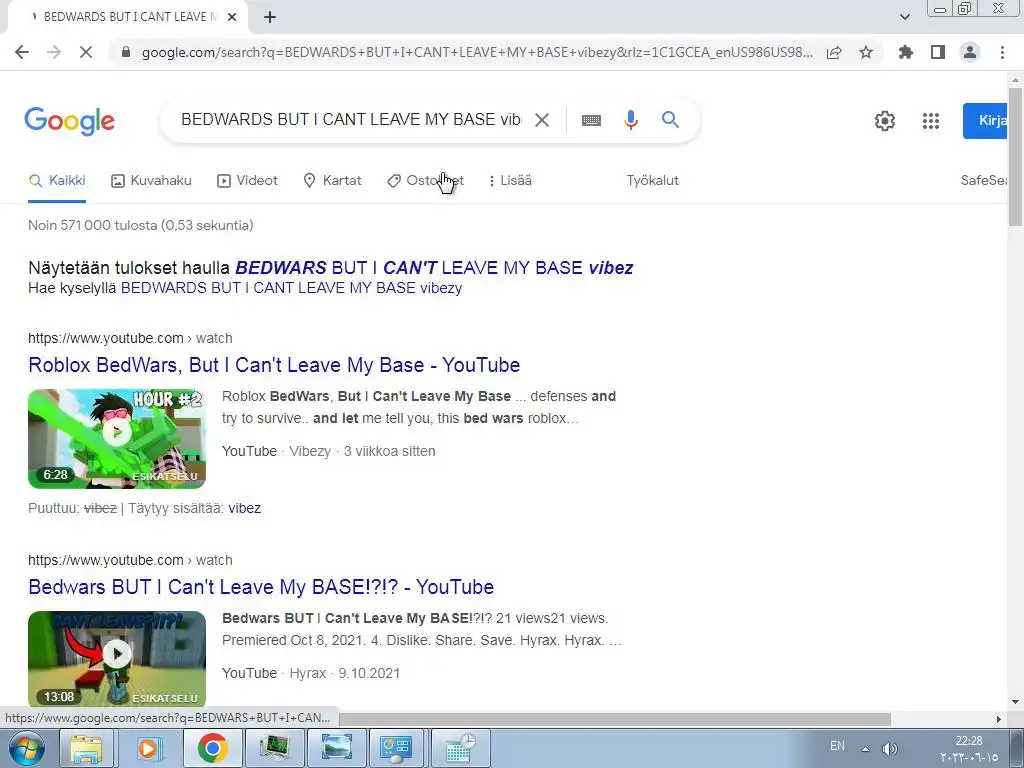Expand the Lisää more menu
Screen dimensions: 1024x768
coord(510,180)
